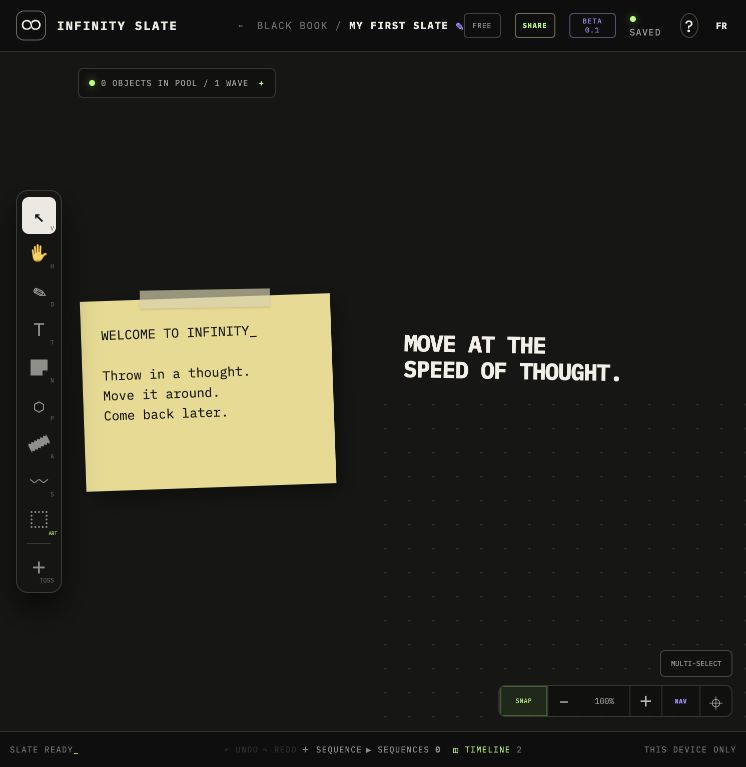Pick the Text tool
746x767 pixels.
pyautogui.click(x=39, y=330)
